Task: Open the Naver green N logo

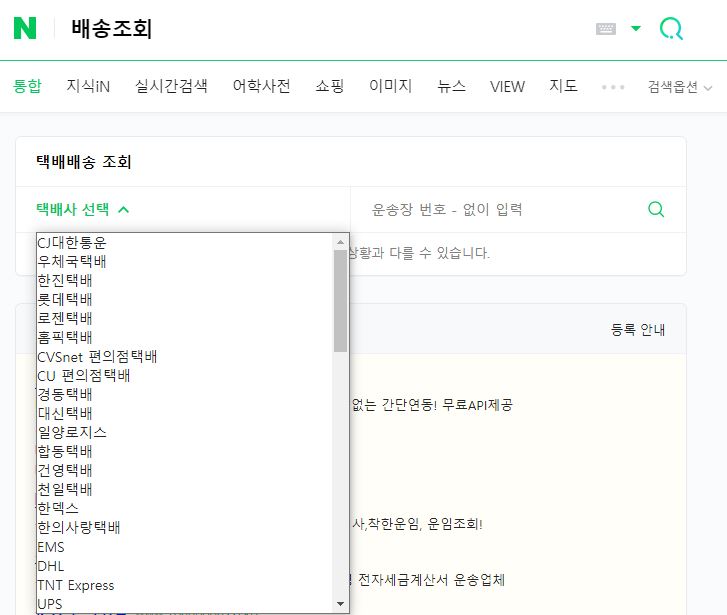Action: pyautogui.click(x=25, y=28)
